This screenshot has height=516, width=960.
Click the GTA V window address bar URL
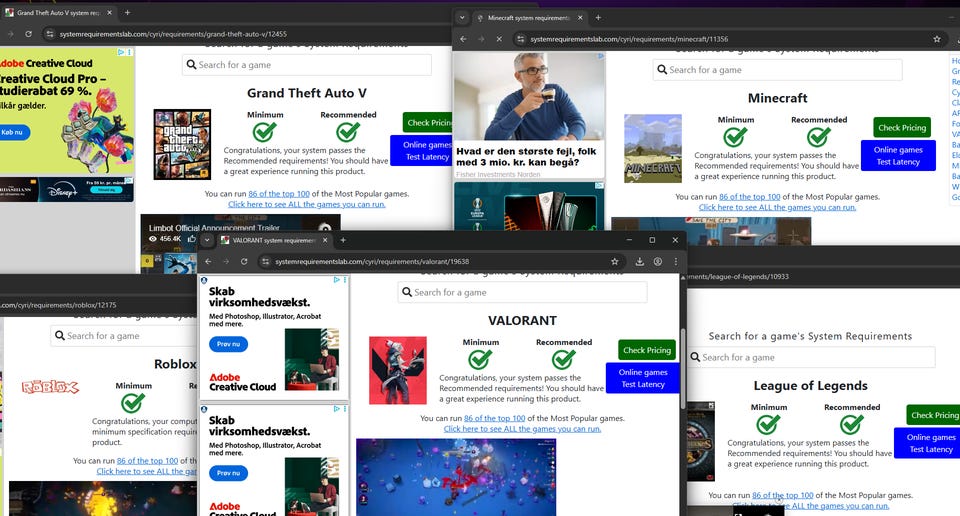click(x=173, y=34)
